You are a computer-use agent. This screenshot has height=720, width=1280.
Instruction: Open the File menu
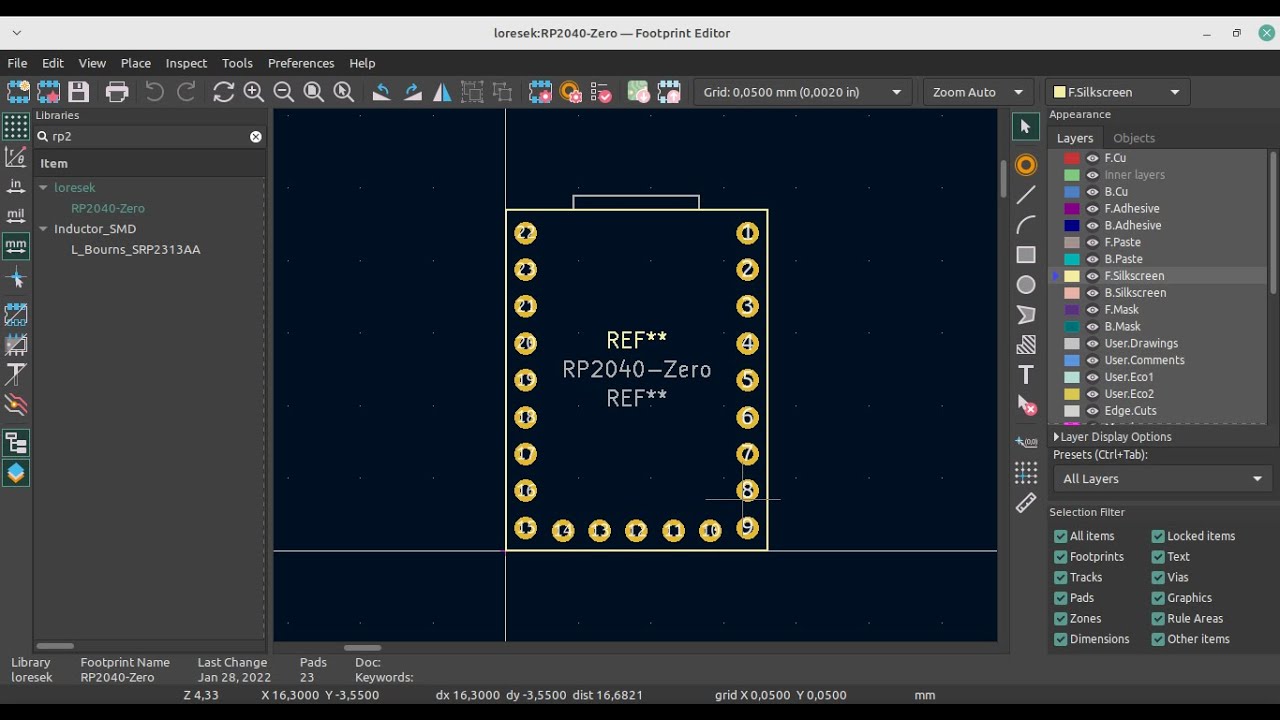click(17, 63)
